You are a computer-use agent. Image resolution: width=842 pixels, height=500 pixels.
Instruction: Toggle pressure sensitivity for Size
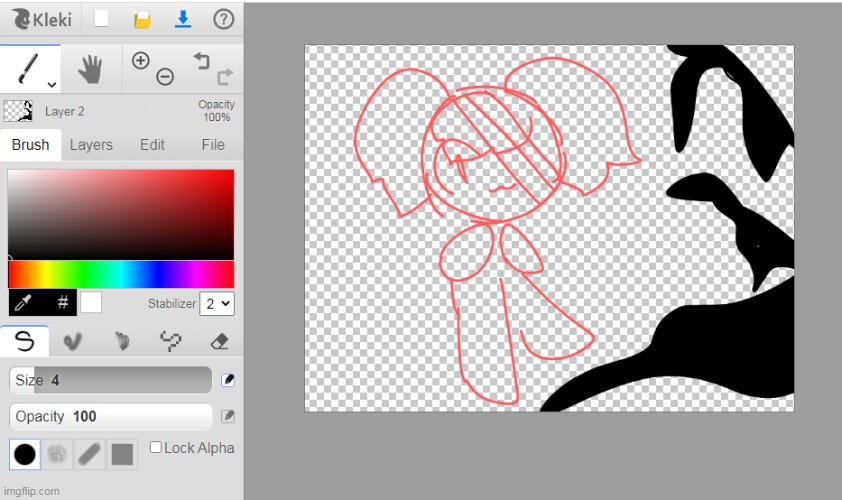click(x=228, y=380)
